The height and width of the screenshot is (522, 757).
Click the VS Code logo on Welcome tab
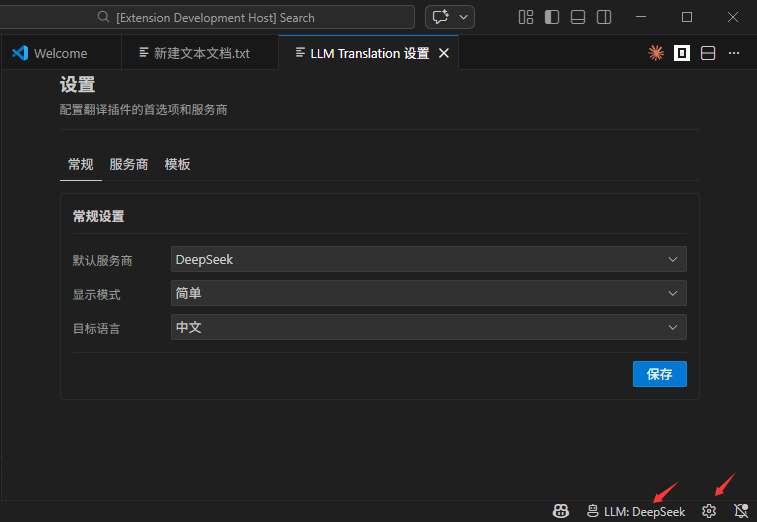[x=20, y=53]
